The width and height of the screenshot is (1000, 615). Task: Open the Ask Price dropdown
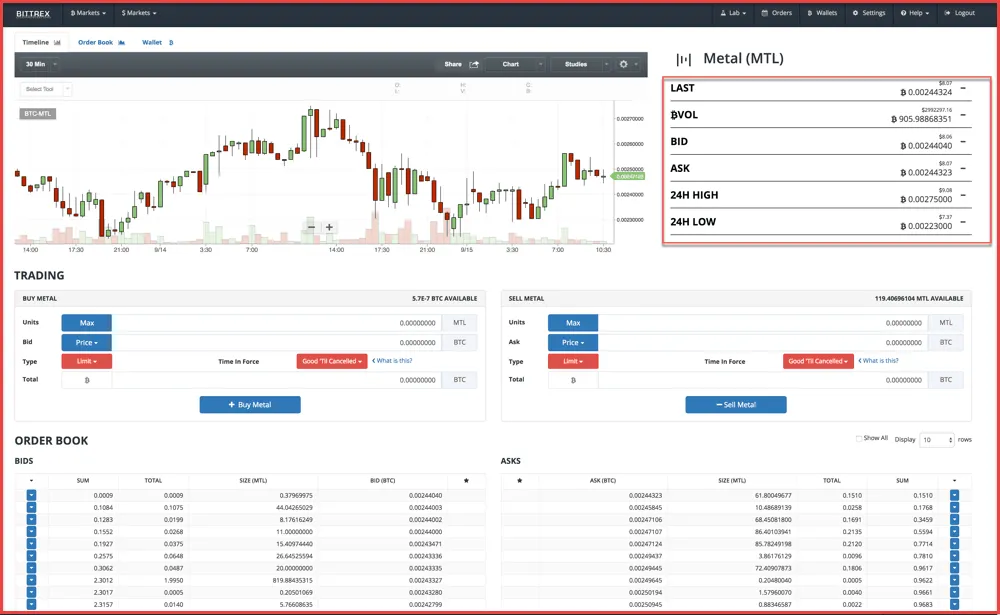[x=573, y=343]
